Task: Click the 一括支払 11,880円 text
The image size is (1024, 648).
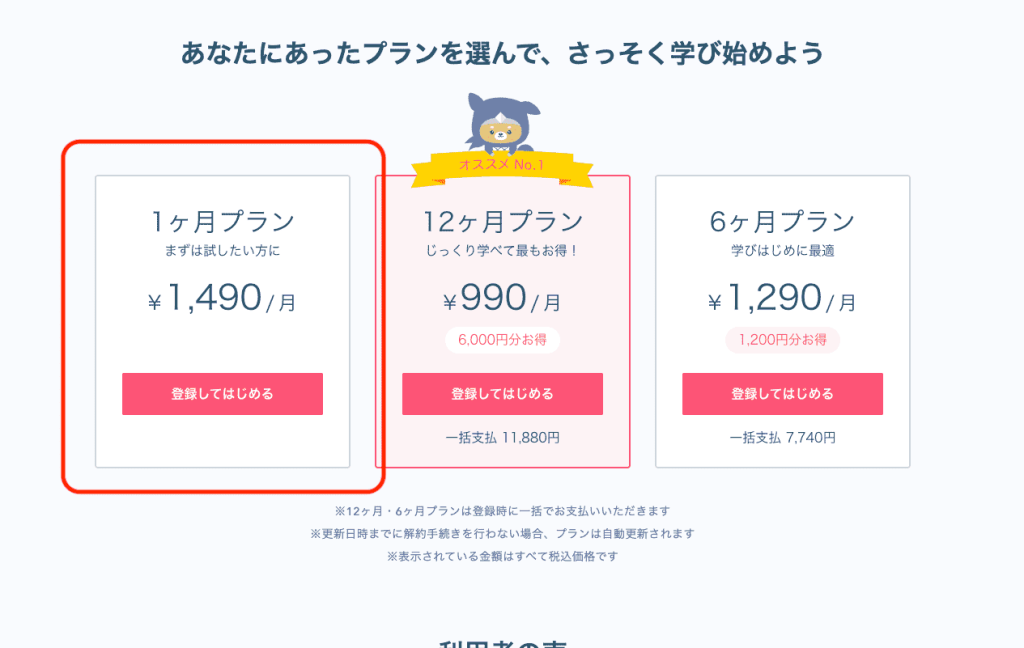Action: [502, 437]
